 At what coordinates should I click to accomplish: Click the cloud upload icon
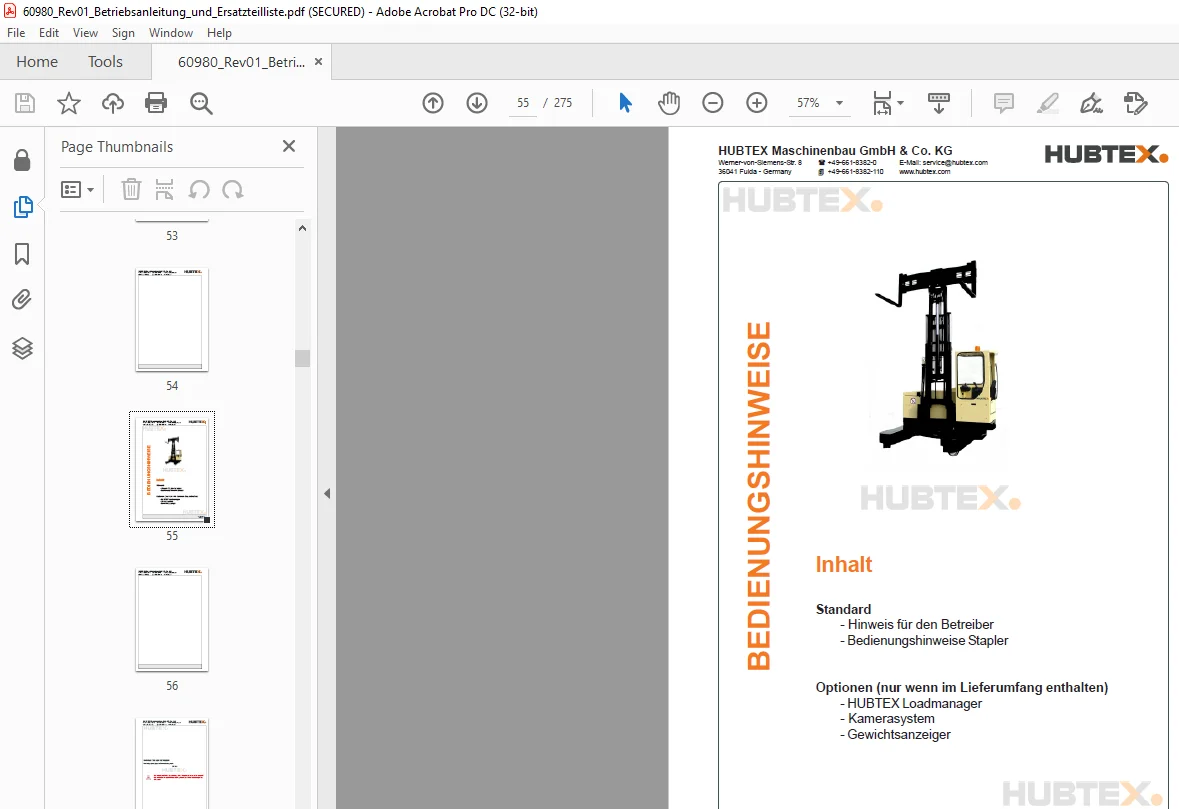pos(113,103)
